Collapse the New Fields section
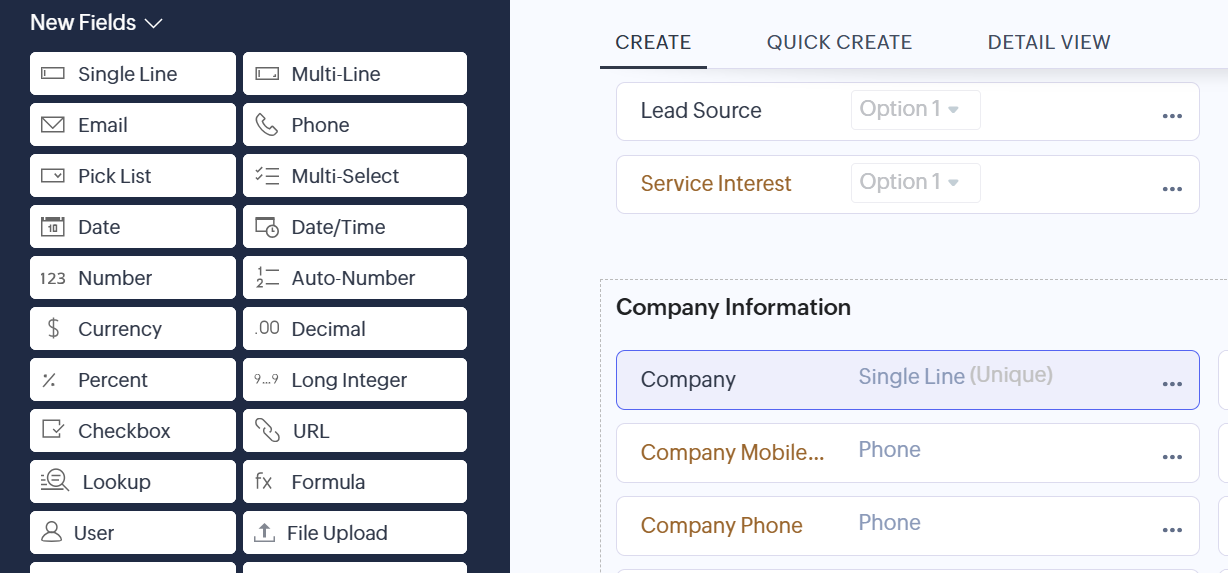The height and width of the screenshot is (573, 1228). pyautogui.click(x=153, y=23)
